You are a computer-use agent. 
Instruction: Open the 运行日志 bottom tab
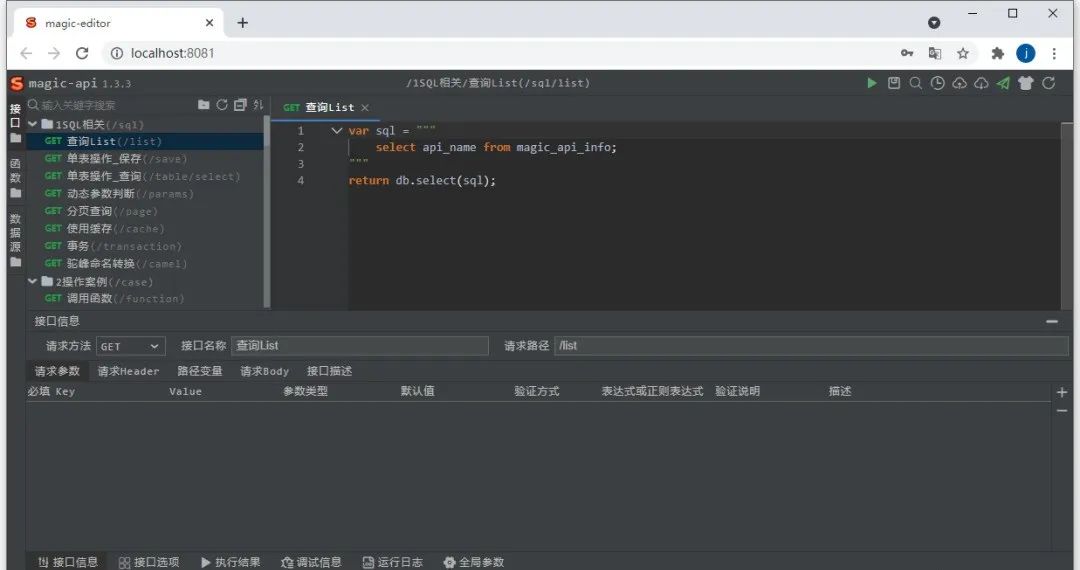point(393,562)
